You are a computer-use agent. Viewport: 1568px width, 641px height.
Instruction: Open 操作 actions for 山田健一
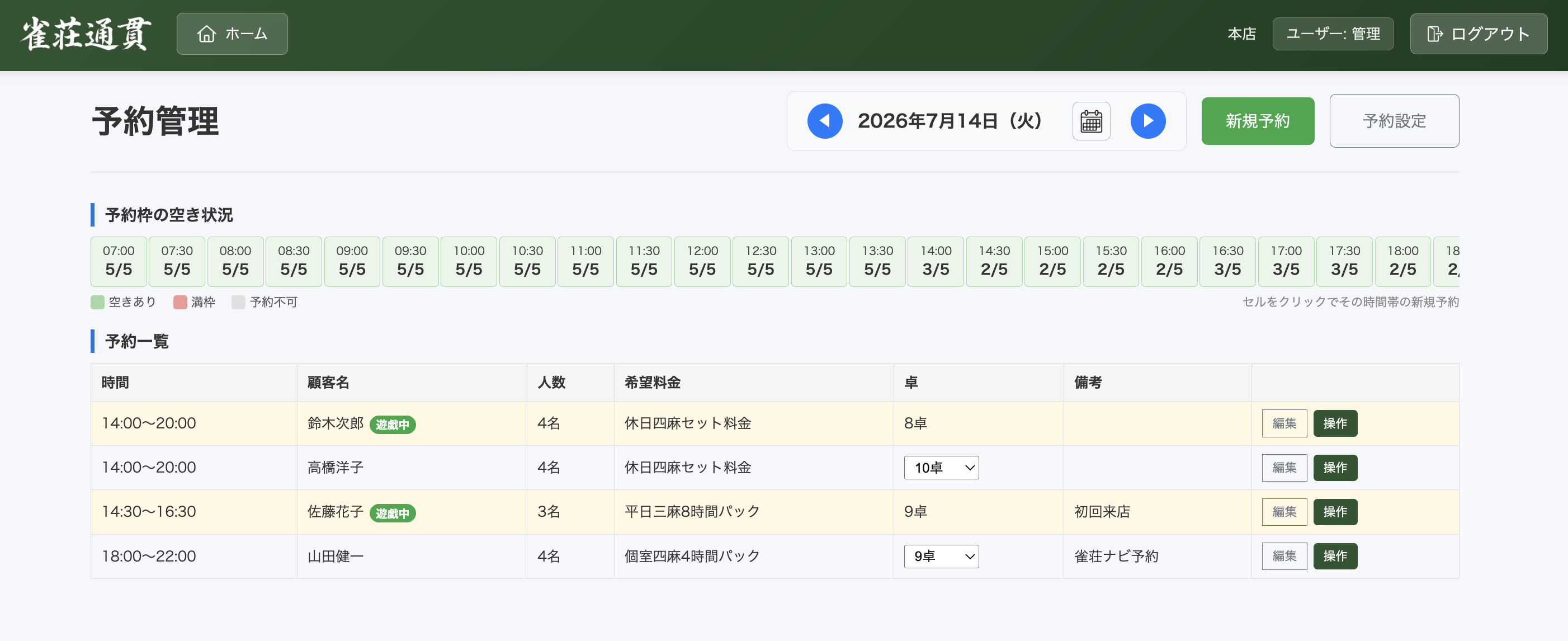(x=1335, y=557)
